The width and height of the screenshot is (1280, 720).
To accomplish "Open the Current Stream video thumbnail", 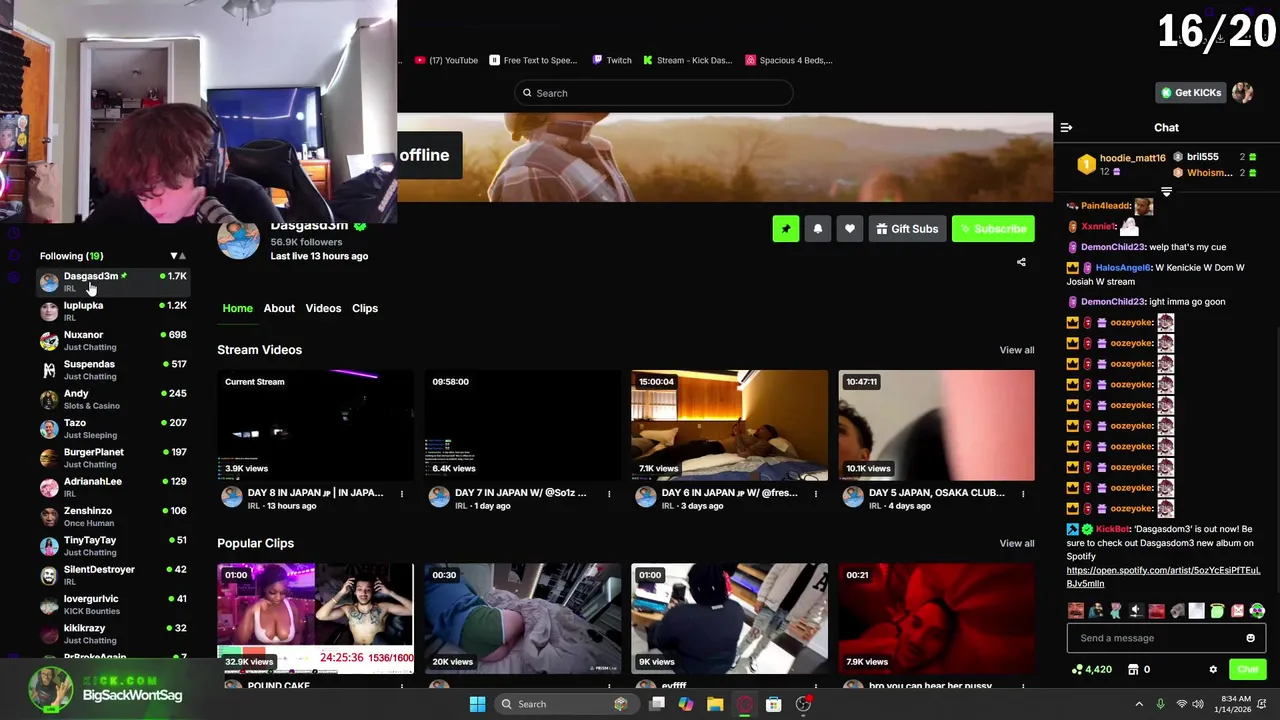I will 315,425.
